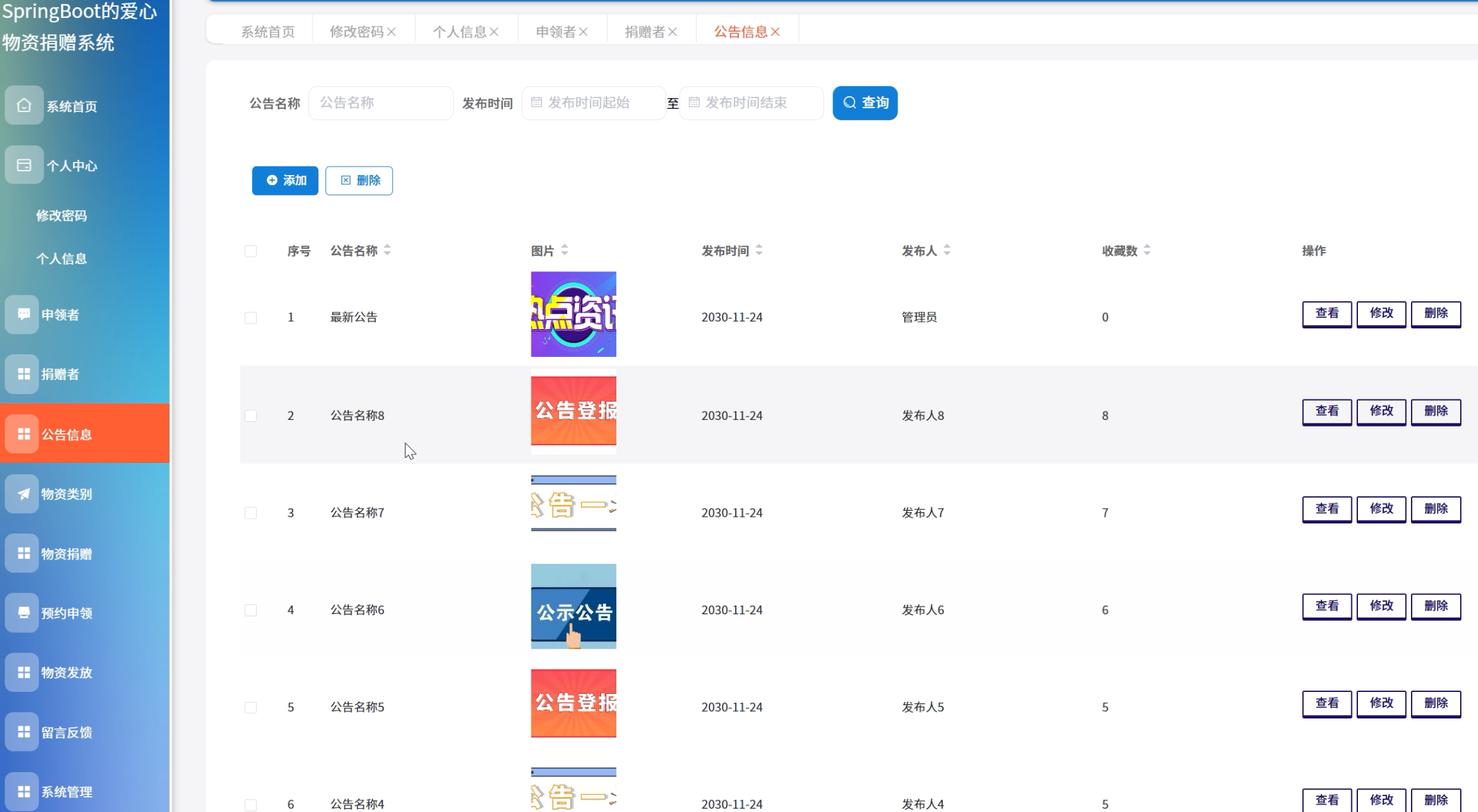Image resolution: width=1478 pixels, height=812 pixels.
Task: Open 个人中心 panel via its sidebar icon
Action: point(24,165)
